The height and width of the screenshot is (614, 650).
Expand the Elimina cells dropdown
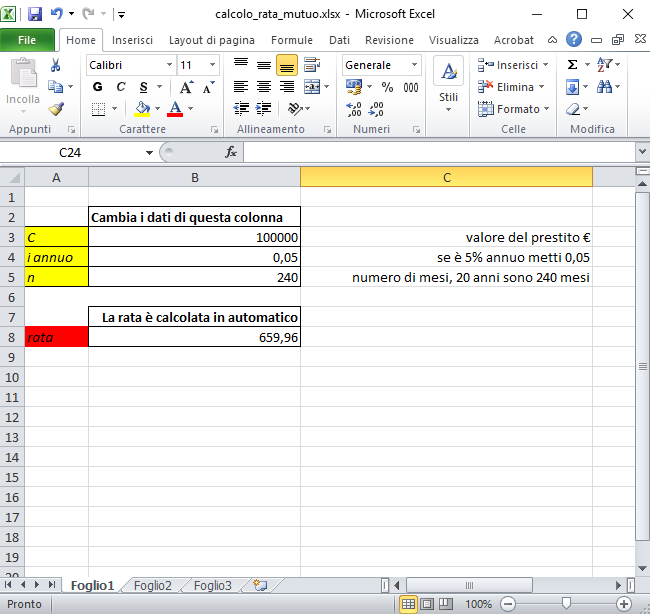(x=541, y=87)
